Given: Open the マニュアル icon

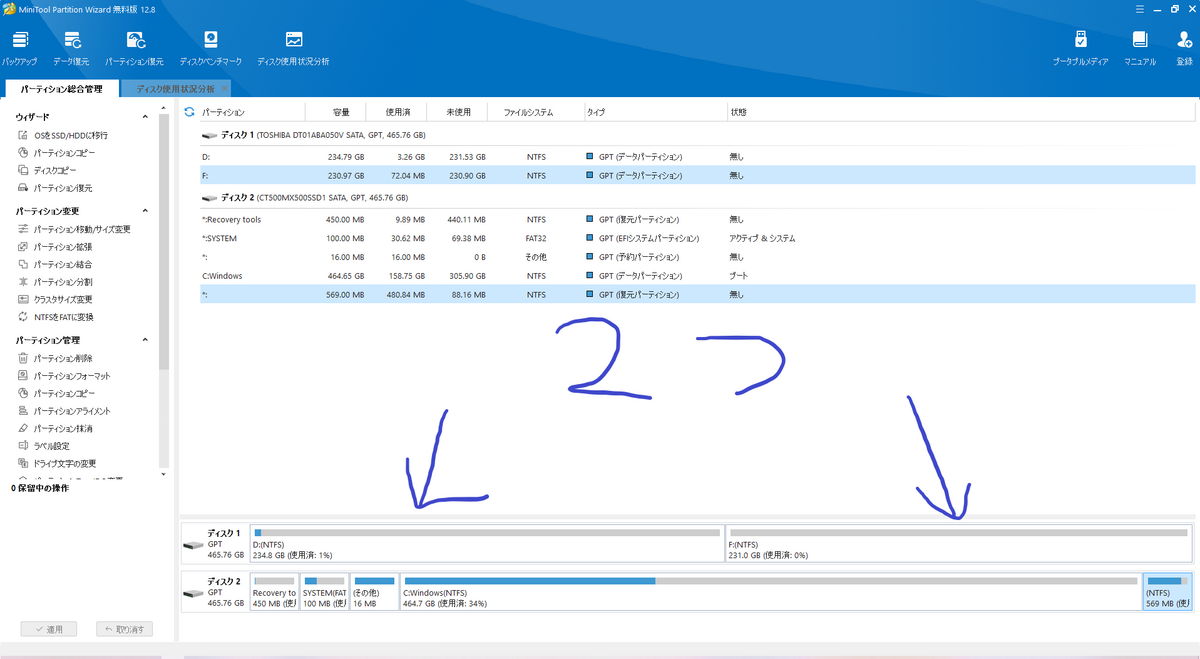Looking at the screenshot, I should click(x=1140, y=49).
